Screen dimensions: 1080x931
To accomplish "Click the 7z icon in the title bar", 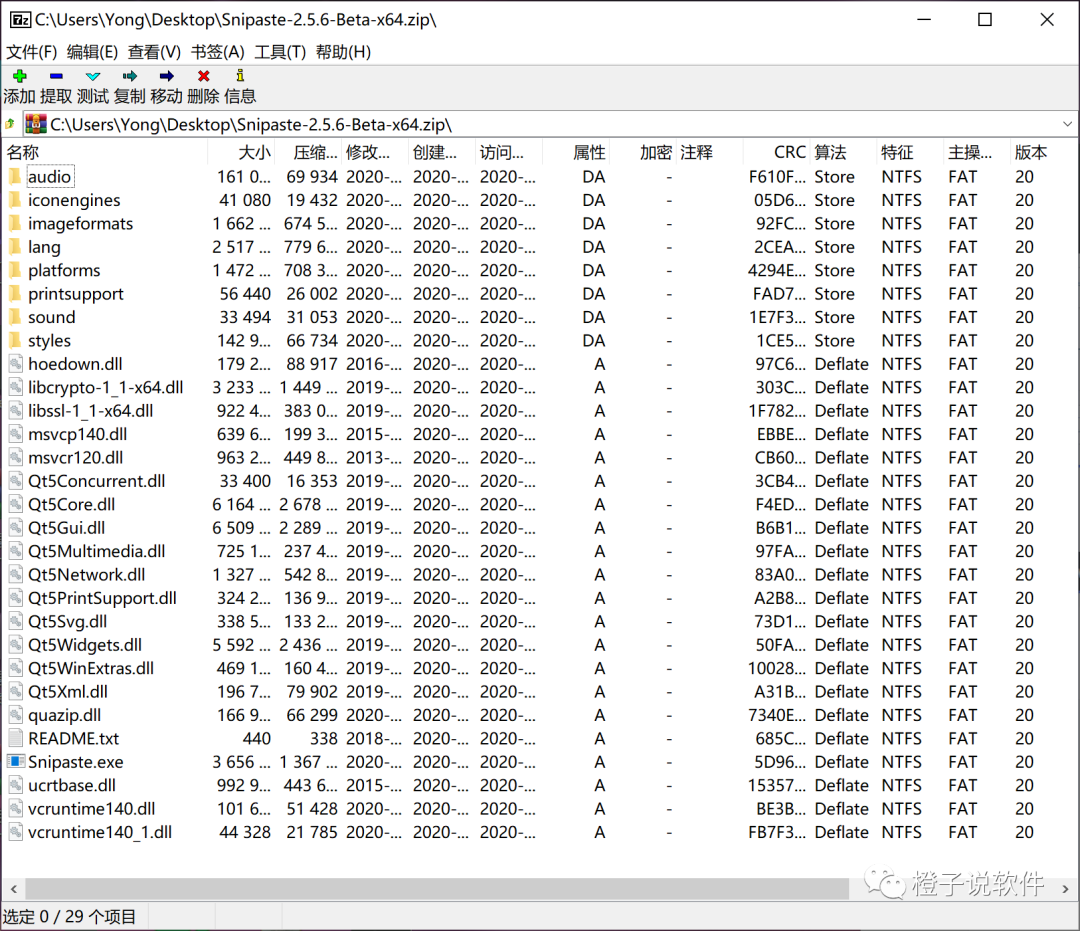I will [21, 19].
